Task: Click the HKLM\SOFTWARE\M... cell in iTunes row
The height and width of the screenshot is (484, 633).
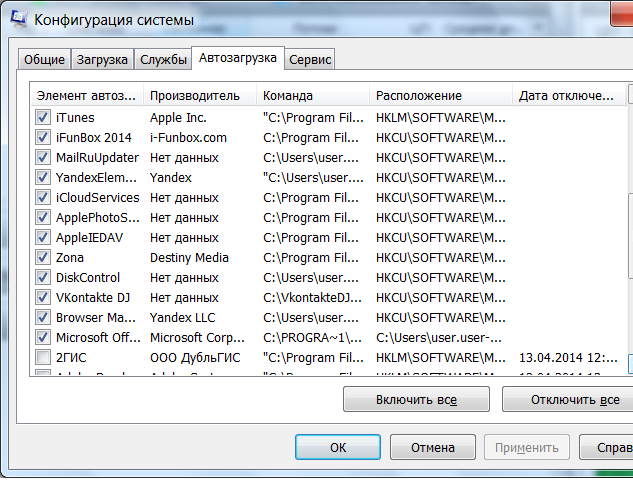Action: click(440, 117)
